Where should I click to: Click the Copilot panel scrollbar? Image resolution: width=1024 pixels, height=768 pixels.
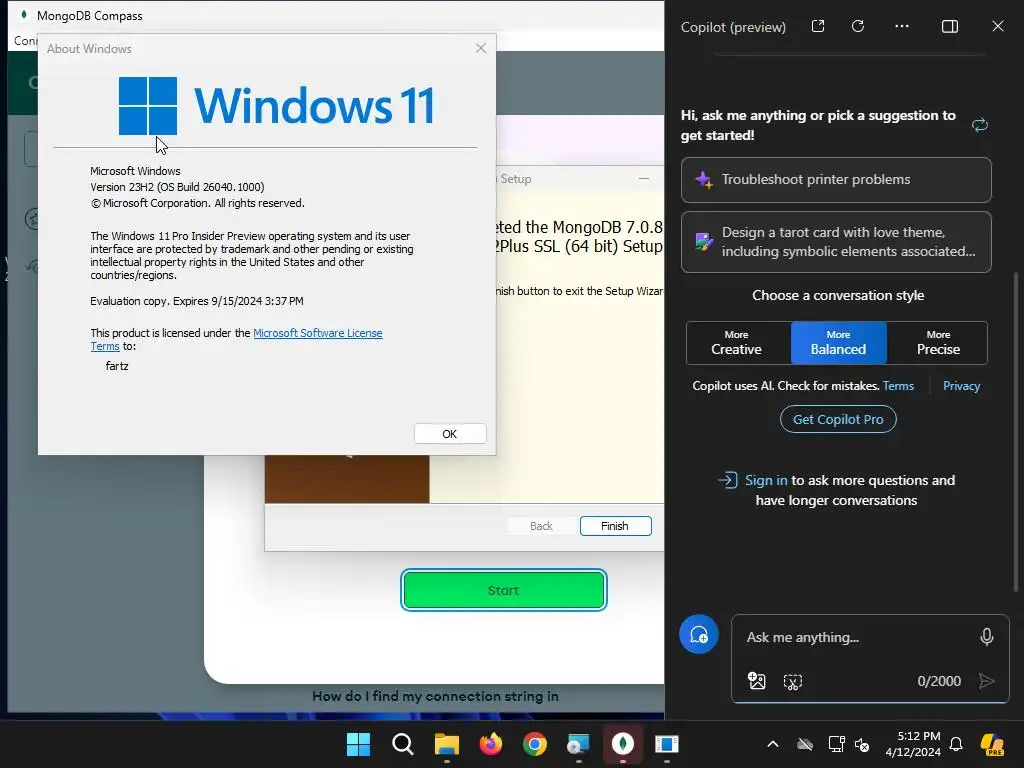click(1016, 431)
